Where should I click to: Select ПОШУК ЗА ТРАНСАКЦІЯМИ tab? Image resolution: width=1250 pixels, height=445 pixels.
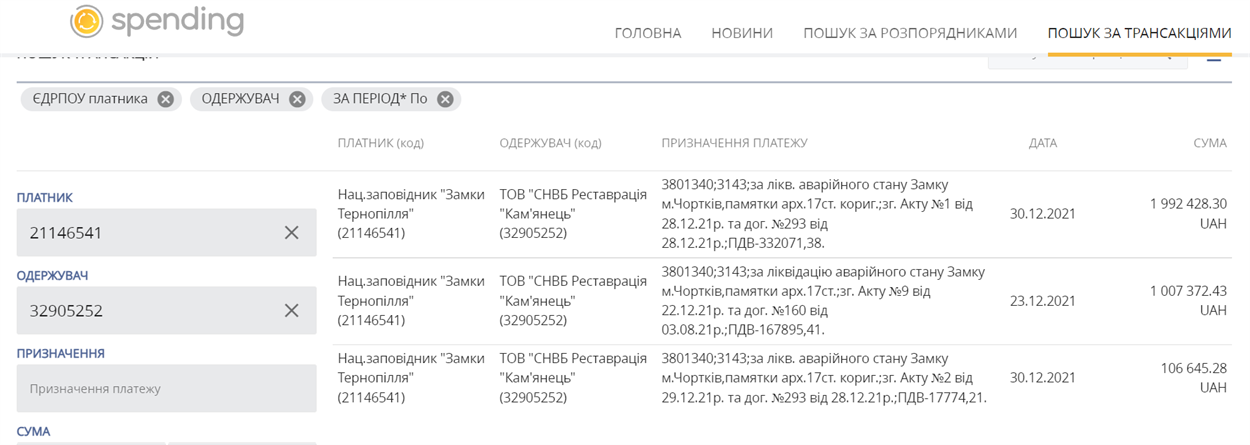tap(1139, 33)
